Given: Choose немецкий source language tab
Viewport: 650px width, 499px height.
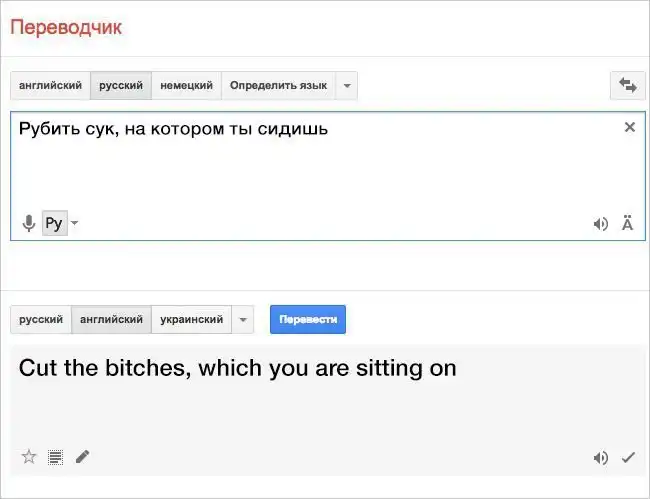Looking at the screenshot, I should point(186,86).
